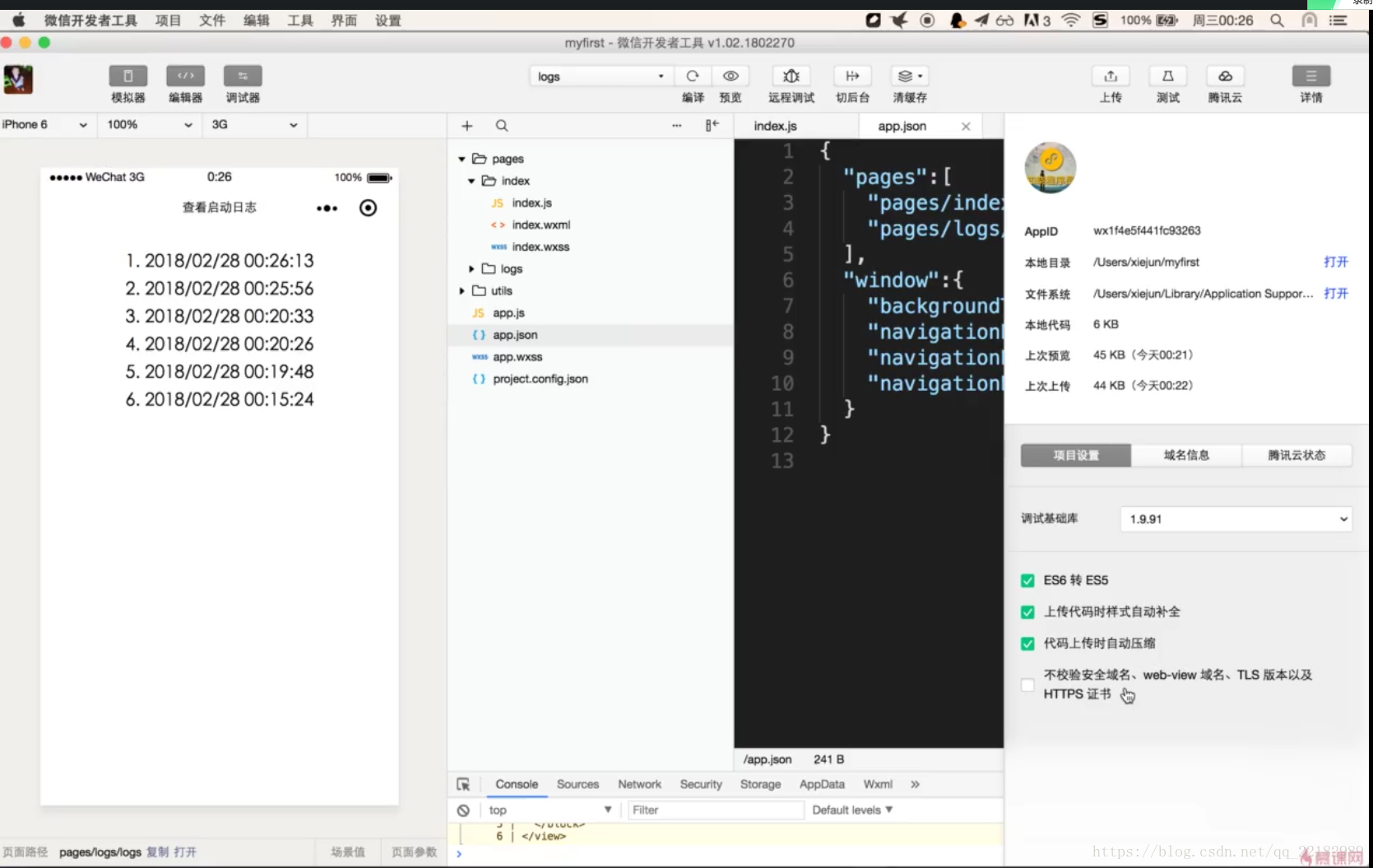Open macOS Spotlight search icon
Screen dimensions: 1373x868
pyautogui.click(x=1277, y=21)
